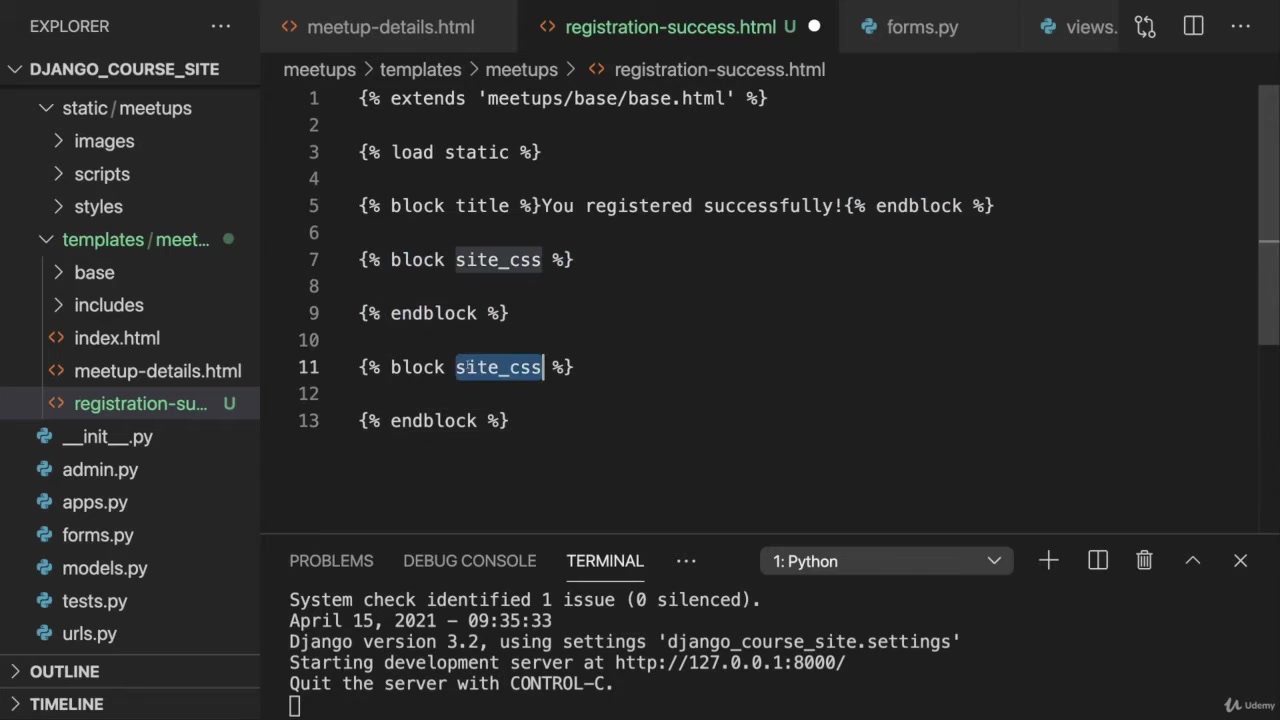Viewport: 1280px width, 720px height.
Task: Expand the OUTLINE section
Action: (x=64, y=671)
